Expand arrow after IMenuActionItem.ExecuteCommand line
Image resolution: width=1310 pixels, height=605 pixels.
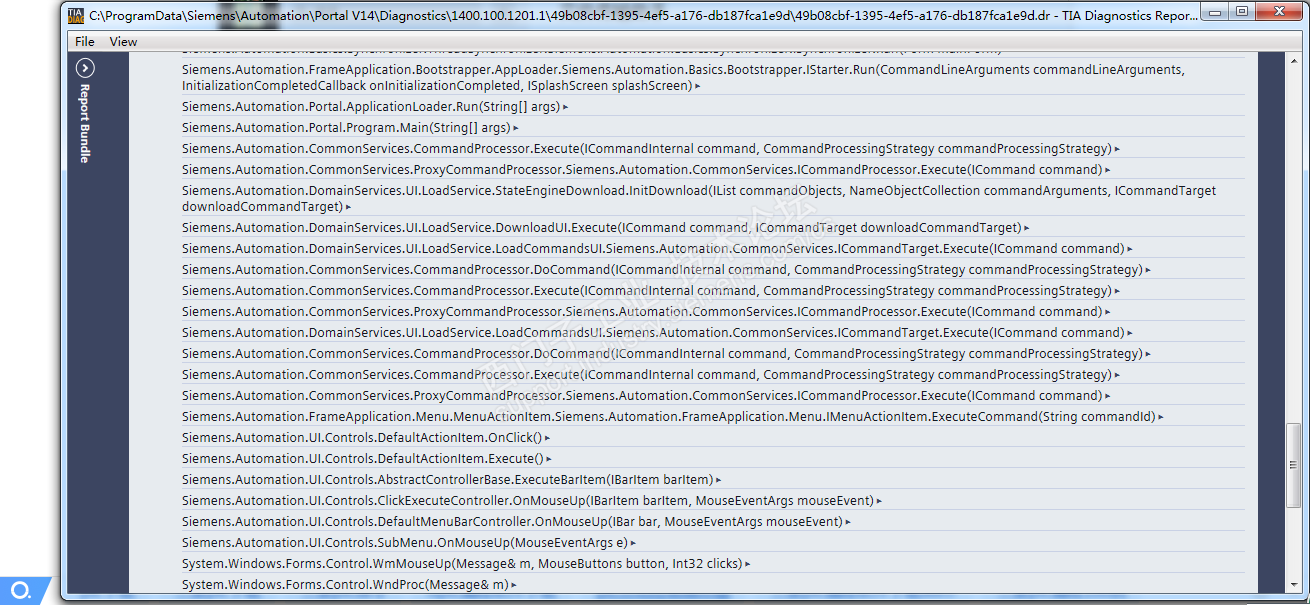(1160, 417)
